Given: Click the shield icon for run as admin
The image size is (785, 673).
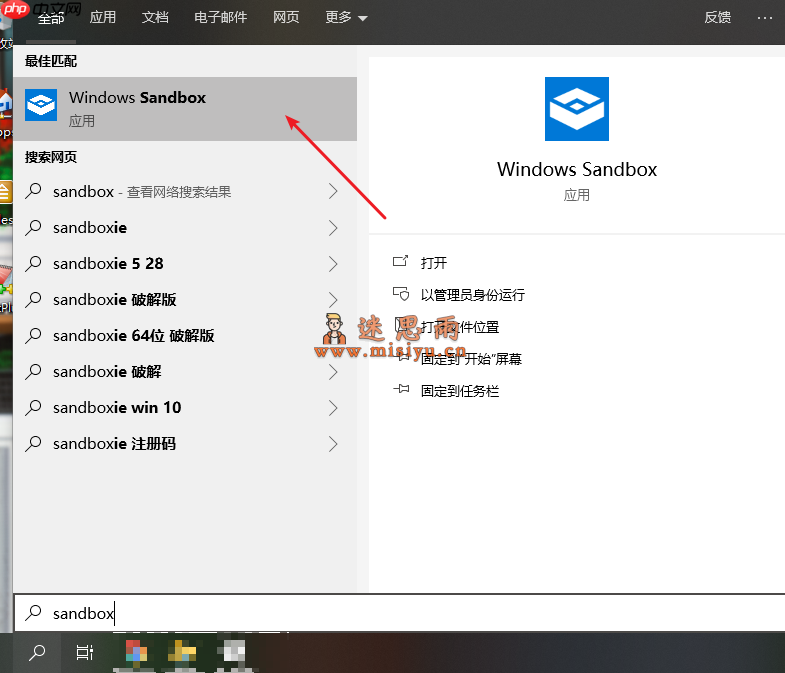Looking at the screenshot, I should (x=401, y=293).
